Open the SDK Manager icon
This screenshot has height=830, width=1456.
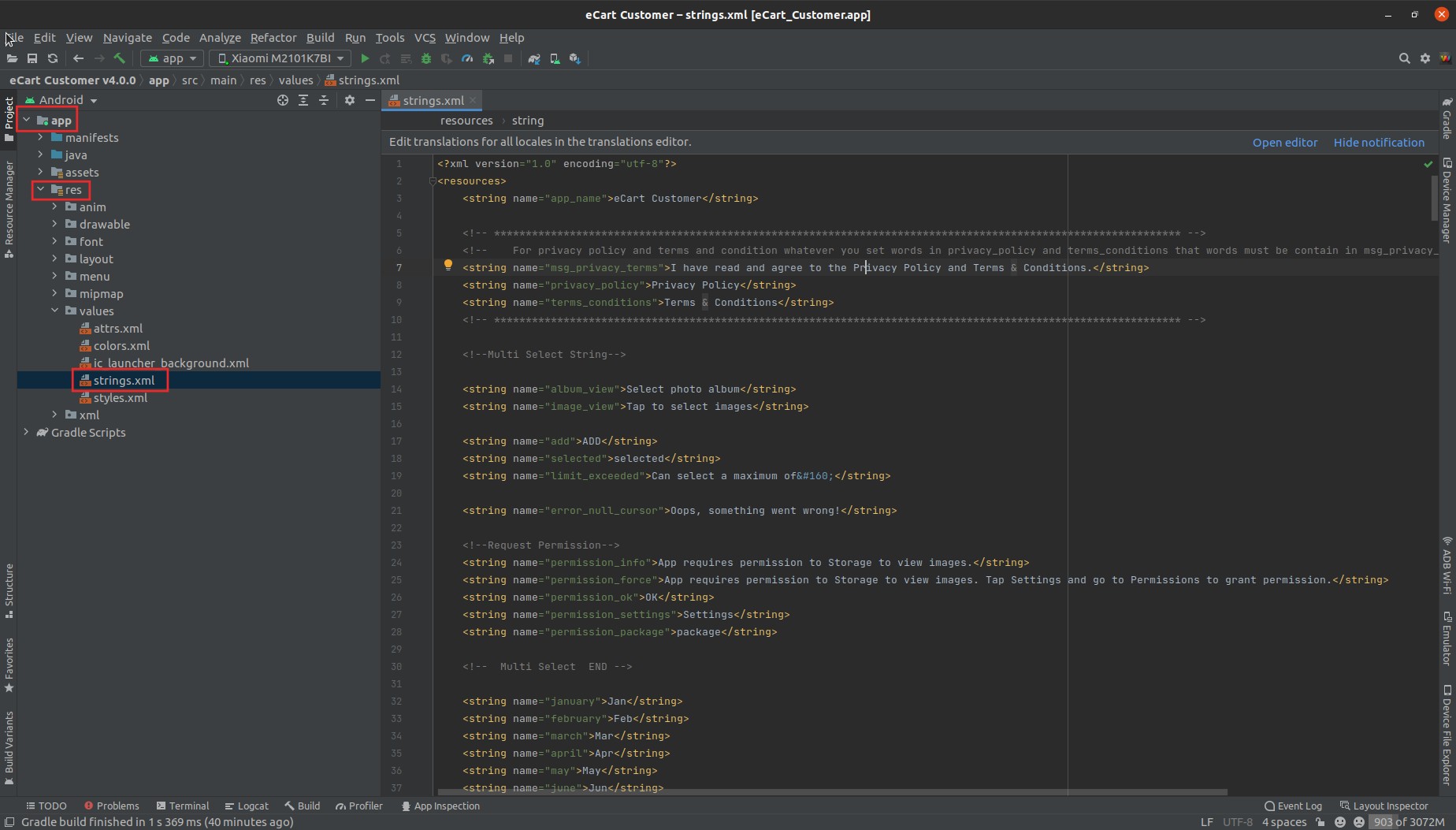574,58
